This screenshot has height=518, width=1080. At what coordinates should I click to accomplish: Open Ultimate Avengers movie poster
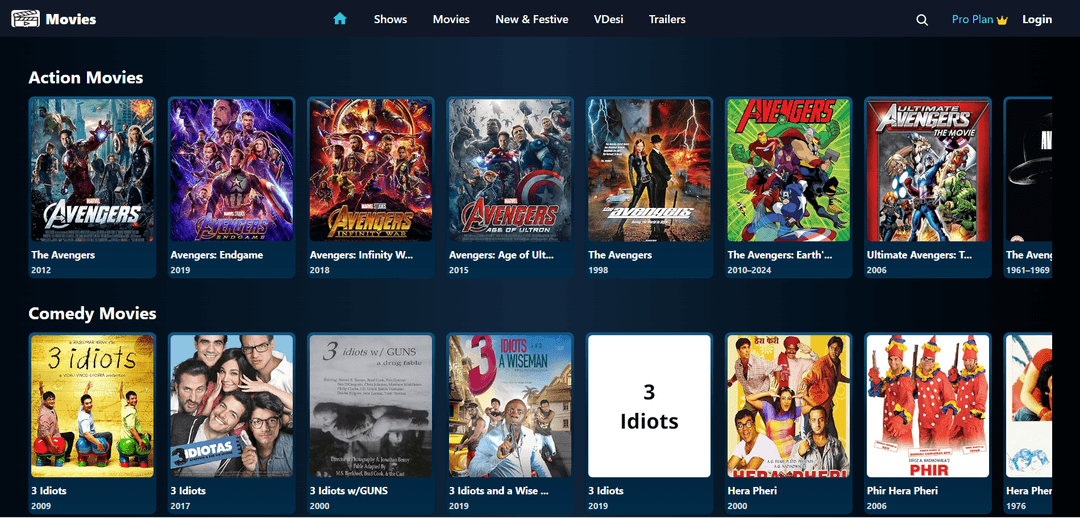coord(928,169)
